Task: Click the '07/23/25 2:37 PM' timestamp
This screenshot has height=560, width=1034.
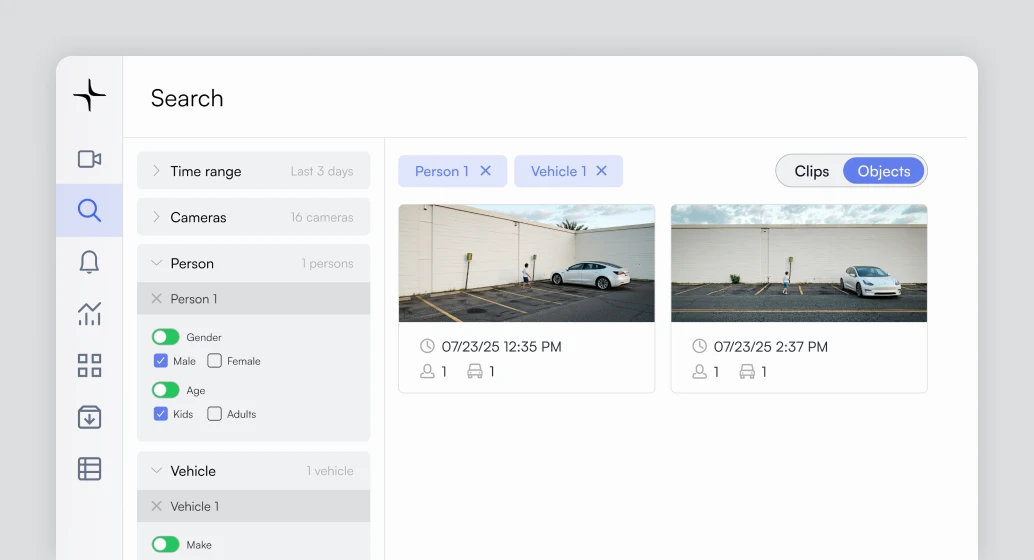Action: tap(770, 347)
